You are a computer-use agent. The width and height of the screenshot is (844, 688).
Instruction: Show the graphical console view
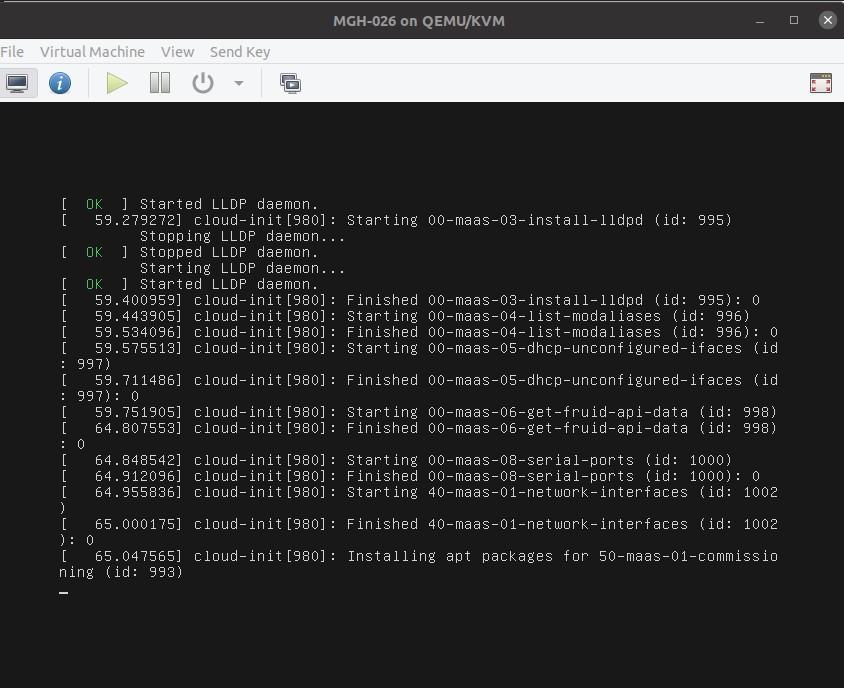click(x=17, y=83)
